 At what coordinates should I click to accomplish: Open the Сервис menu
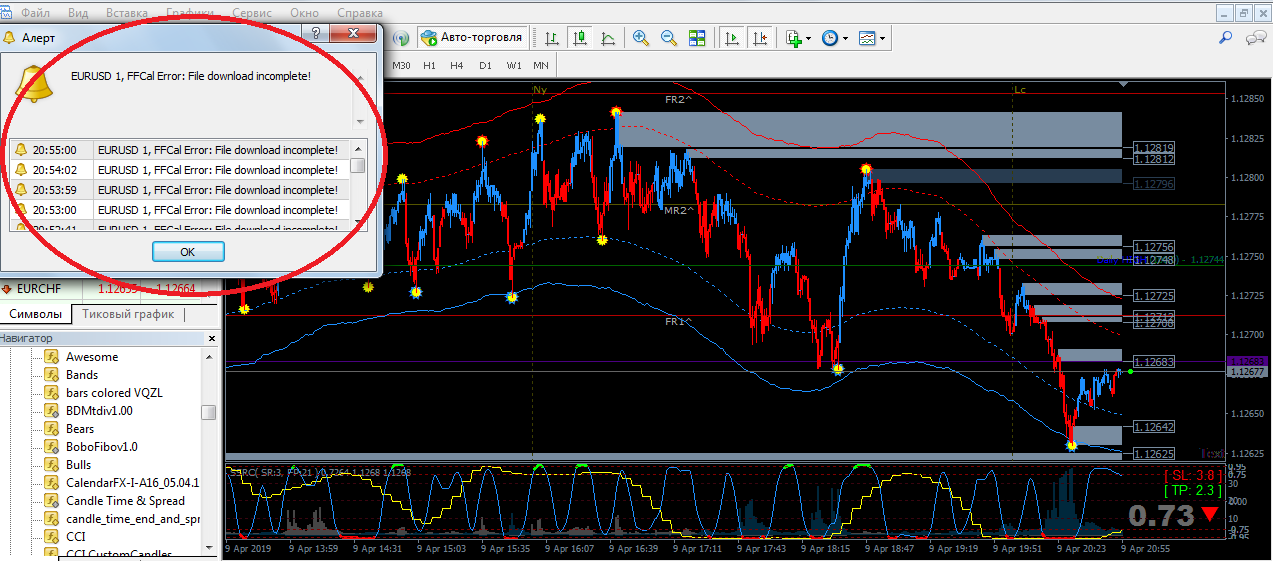click(251, 14)
